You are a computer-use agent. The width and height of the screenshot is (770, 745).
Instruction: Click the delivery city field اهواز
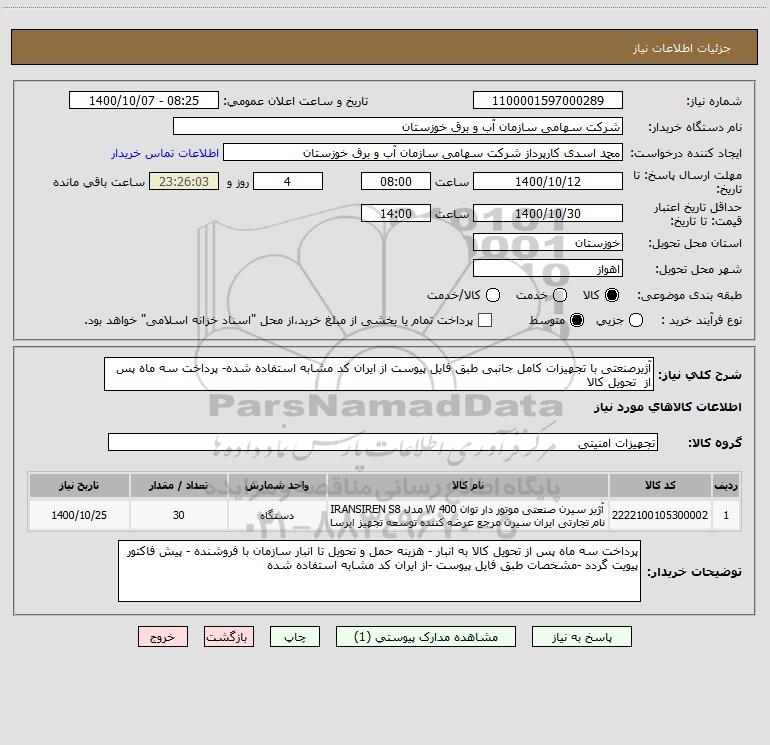[x=548, y=268]
